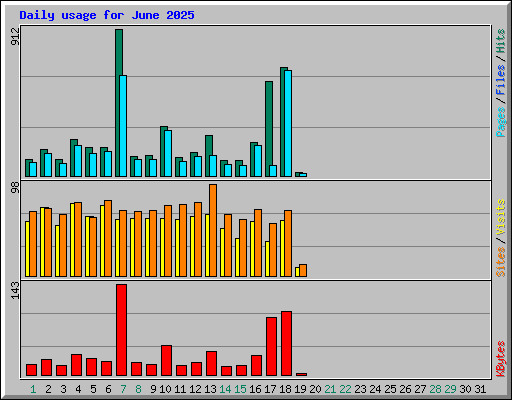Click day label 14 on the x-axis

[x=225, y=389]
